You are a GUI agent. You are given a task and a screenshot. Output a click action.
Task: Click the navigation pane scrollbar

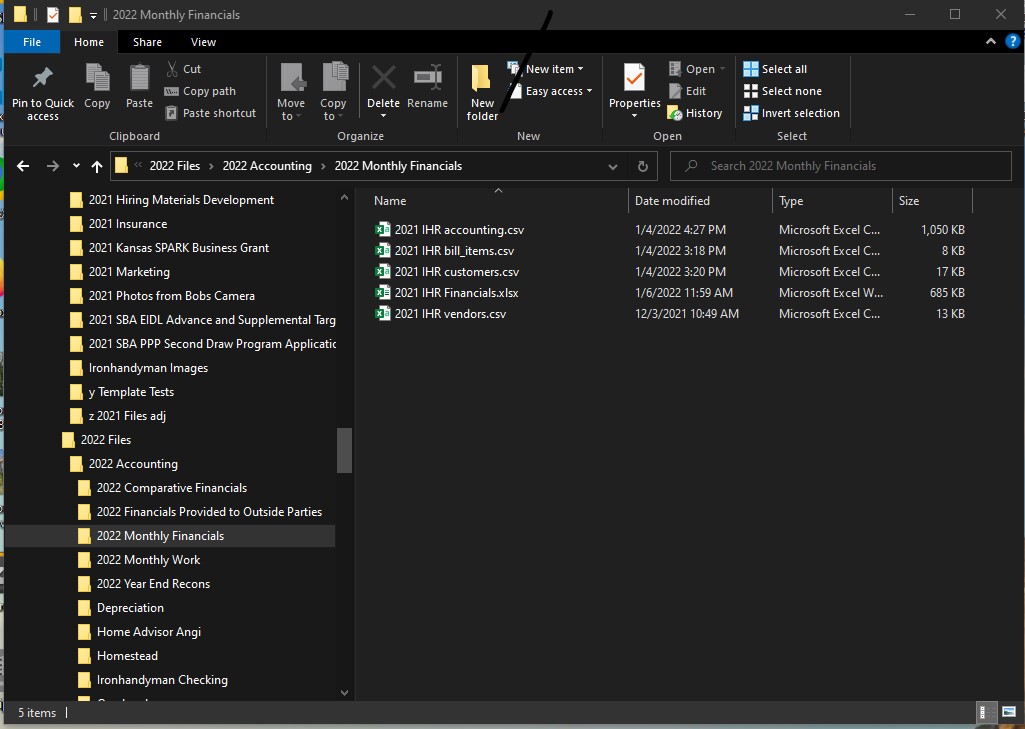click(x=344, y=450)
